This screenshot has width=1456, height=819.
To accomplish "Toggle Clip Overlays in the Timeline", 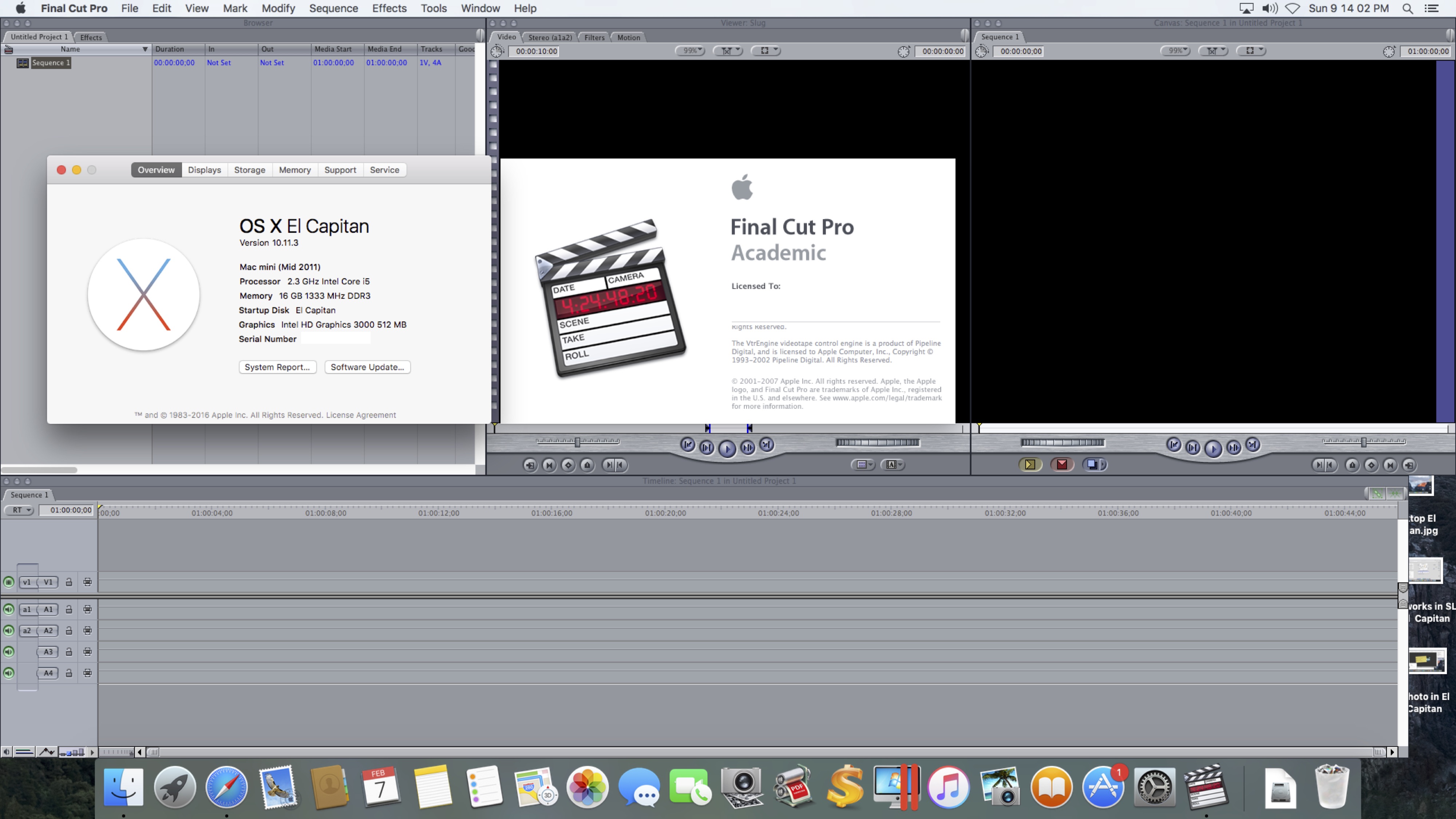I will point(46,752).
